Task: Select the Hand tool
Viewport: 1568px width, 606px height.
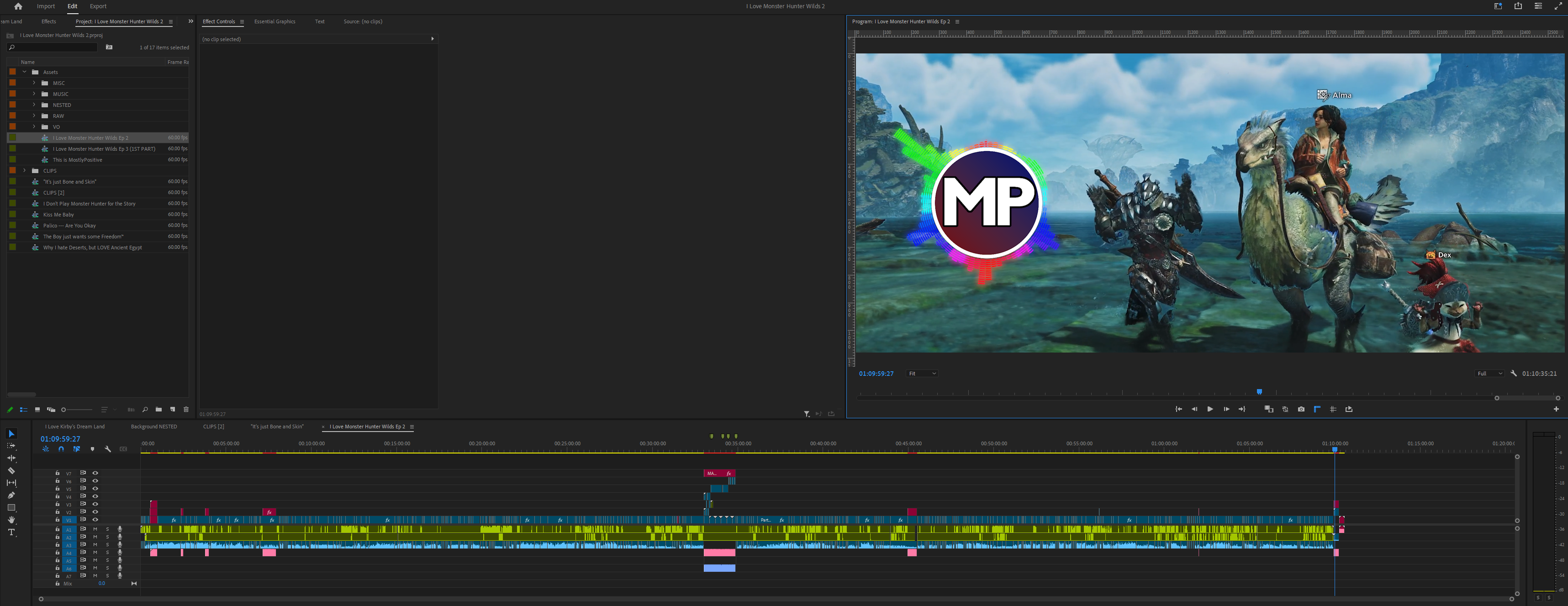Action: pos(11,520)
